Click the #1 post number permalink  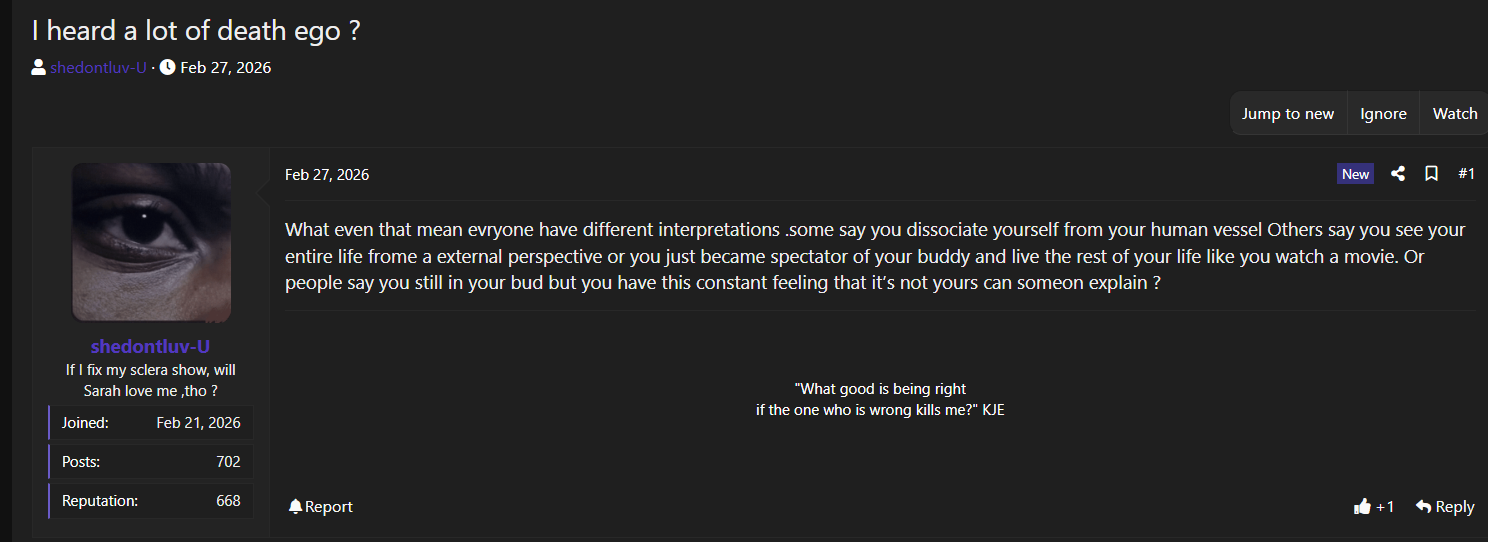click(x=1466, y=174)
